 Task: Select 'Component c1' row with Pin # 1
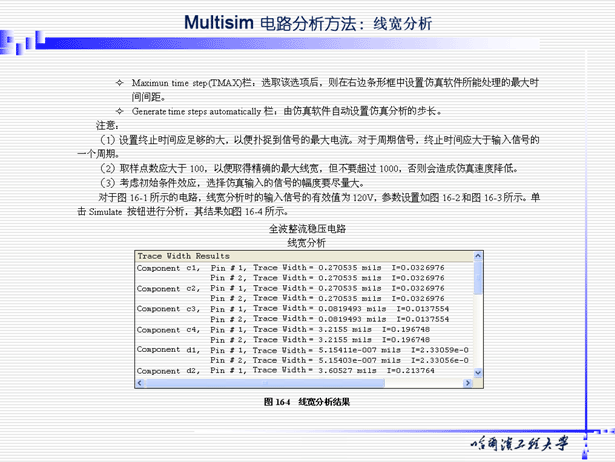(x=291, y=268)
